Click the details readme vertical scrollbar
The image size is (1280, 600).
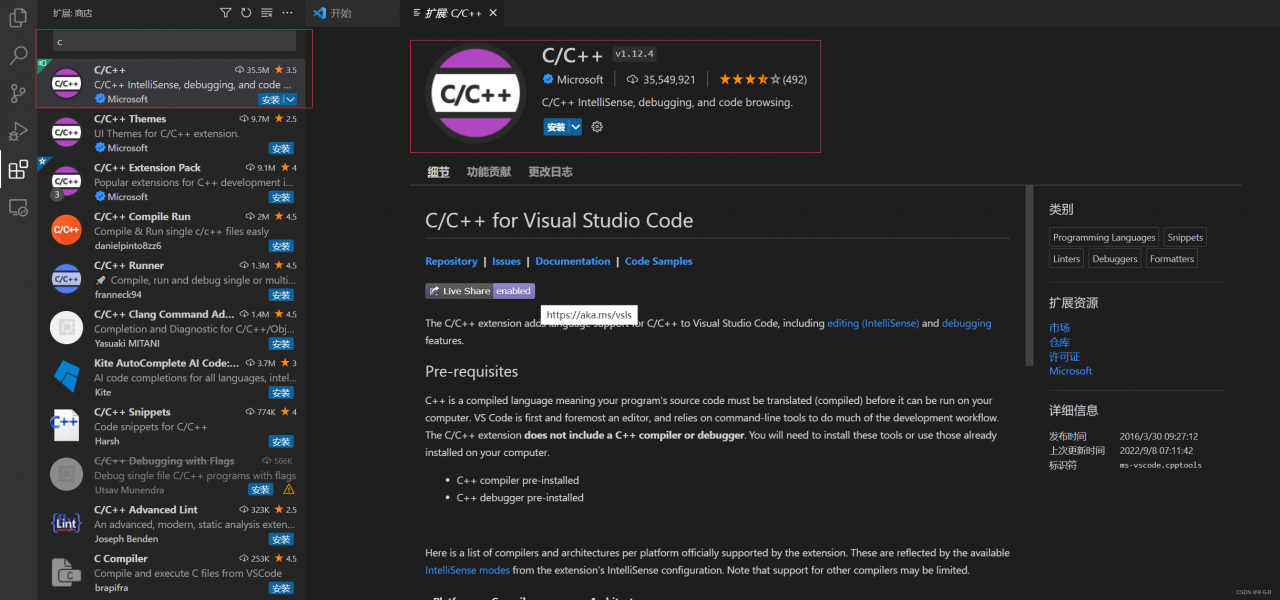1030,275
